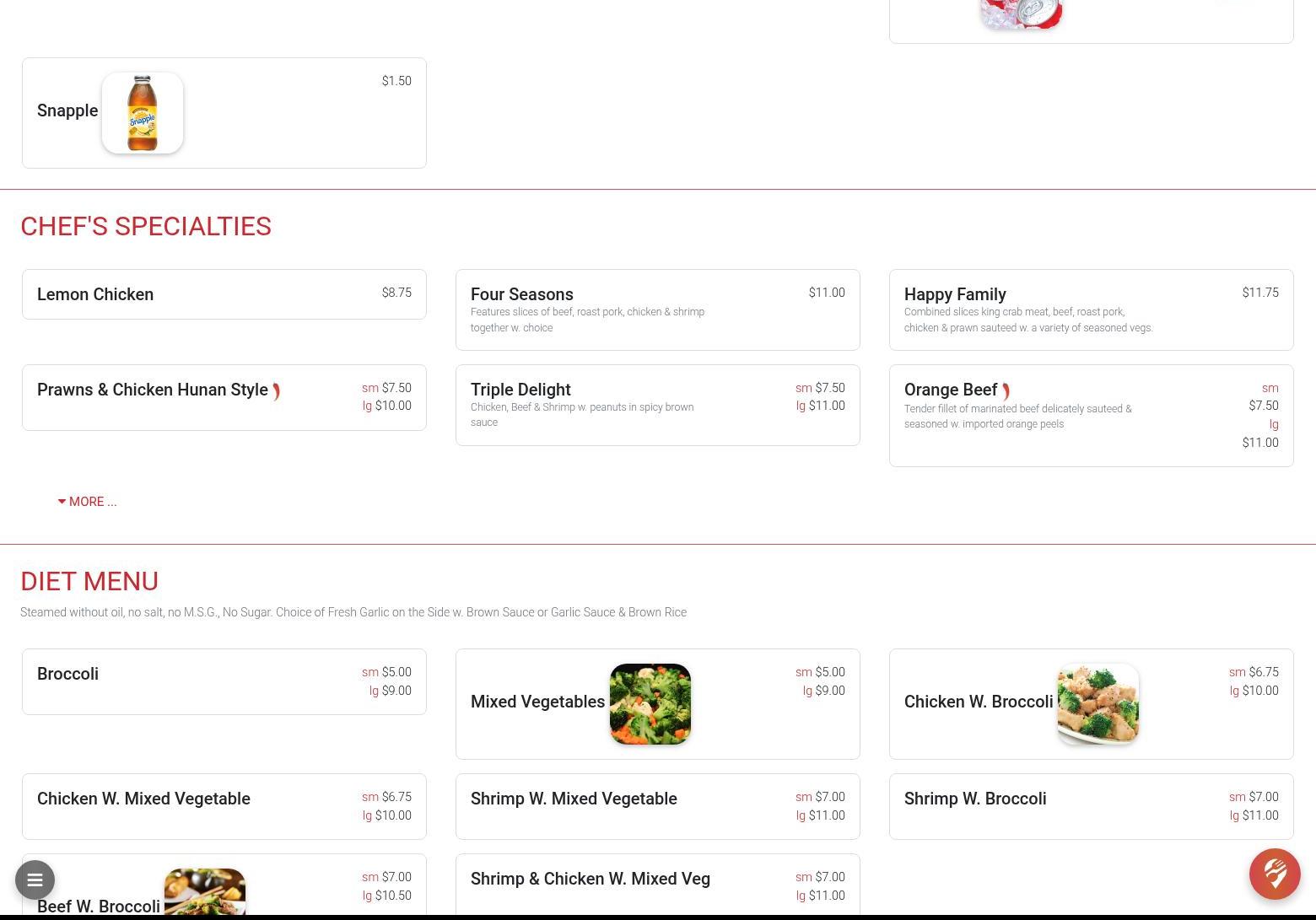Click the DIET MENU heading
Viewport: 1316px width, 920px height.
89,581
